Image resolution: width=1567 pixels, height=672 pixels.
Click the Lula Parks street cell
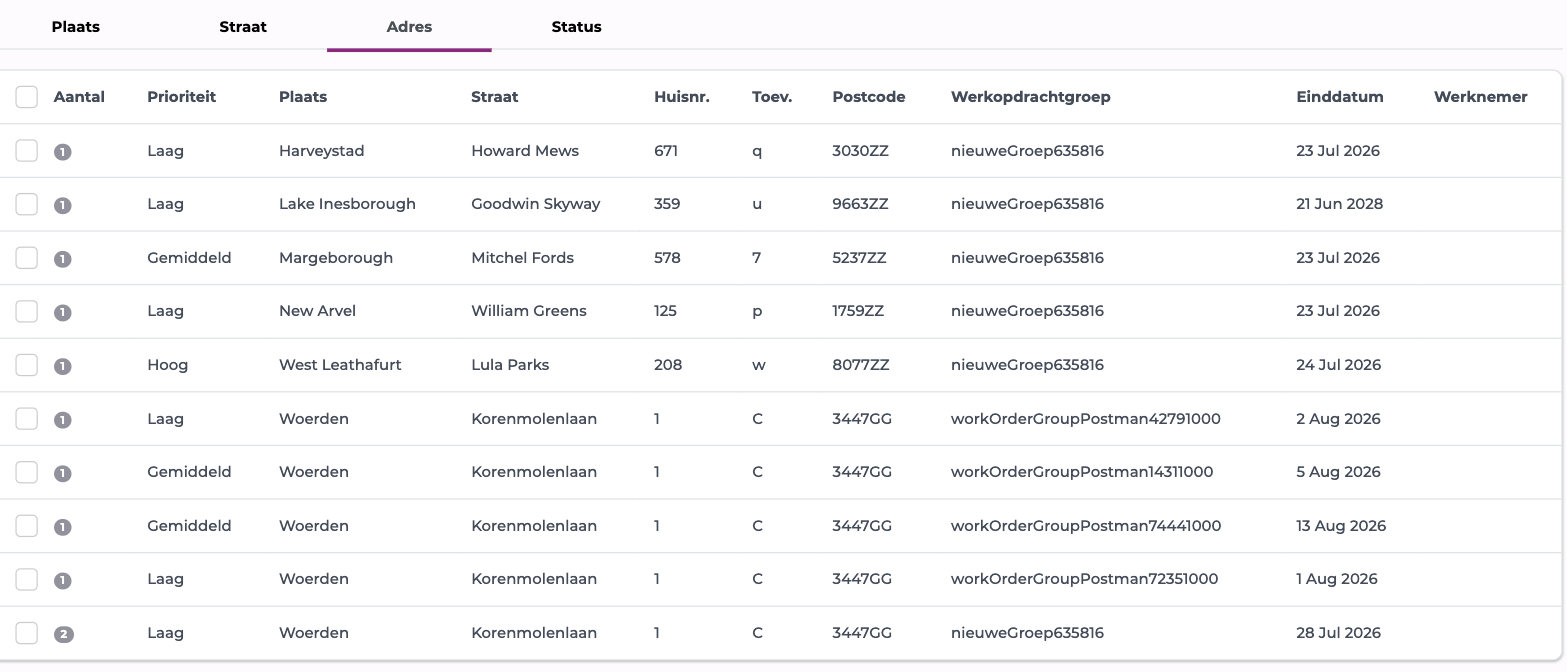coord(510,365)
